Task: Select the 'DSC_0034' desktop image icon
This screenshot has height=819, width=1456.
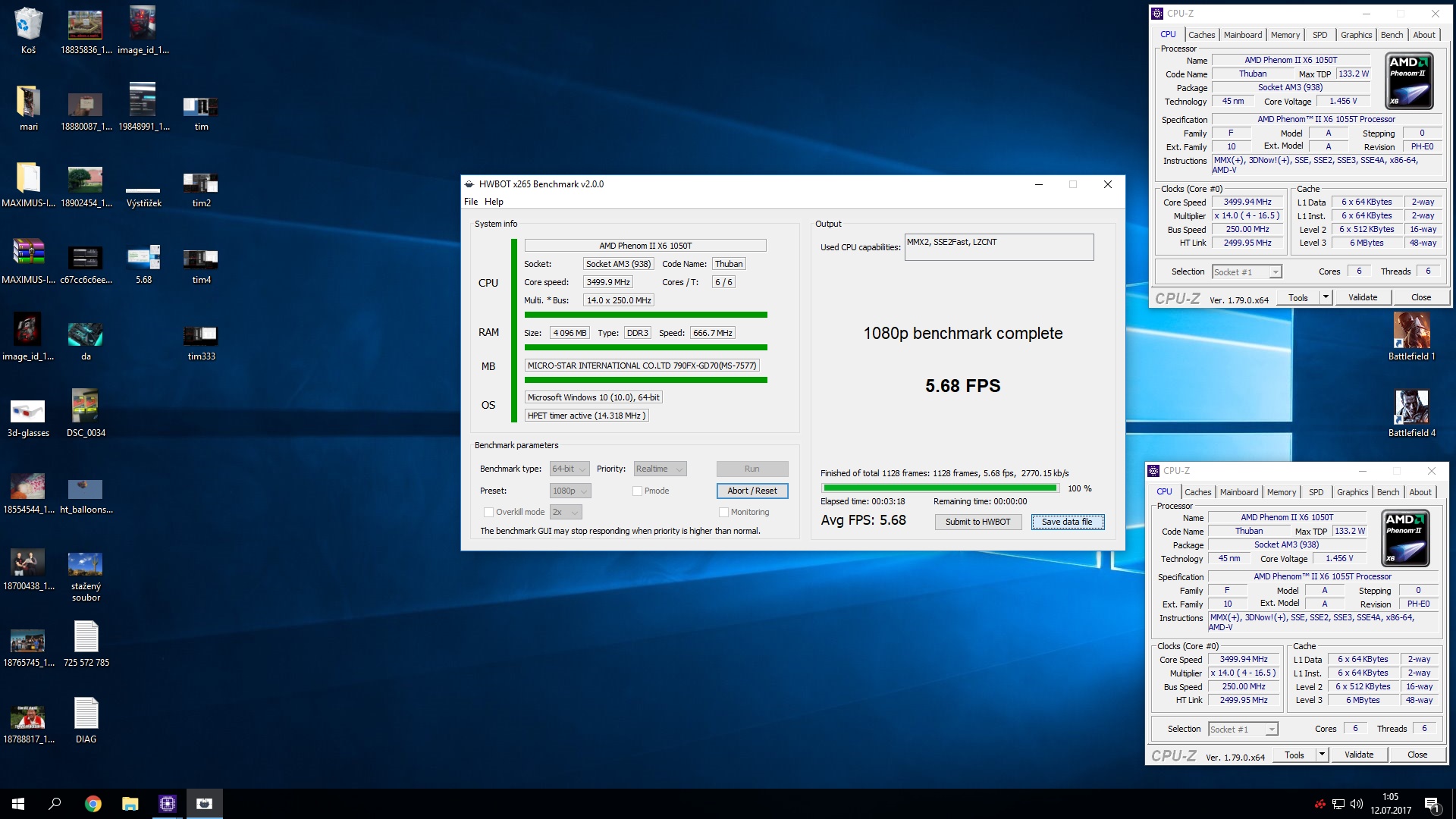Action: pos(86,413)
